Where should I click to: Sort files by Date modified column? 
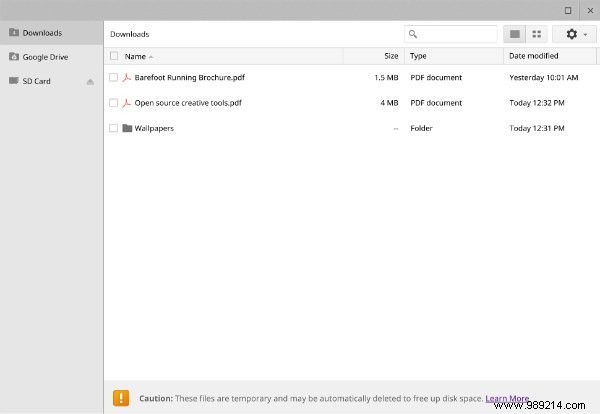(x=533, y=56)
